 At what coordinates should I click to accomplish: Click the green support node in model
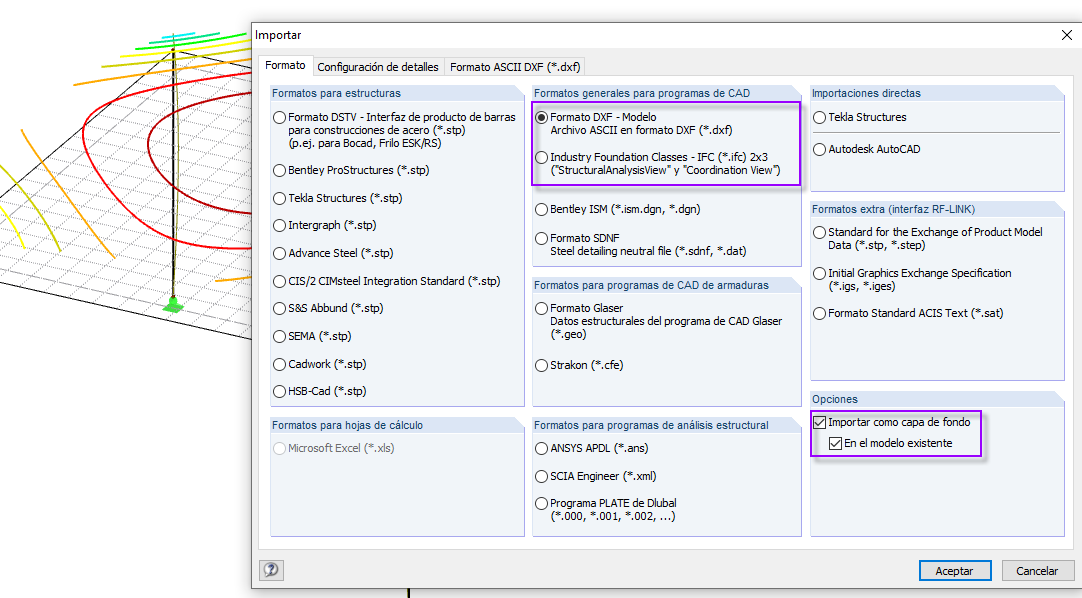[x=174, y=302]
